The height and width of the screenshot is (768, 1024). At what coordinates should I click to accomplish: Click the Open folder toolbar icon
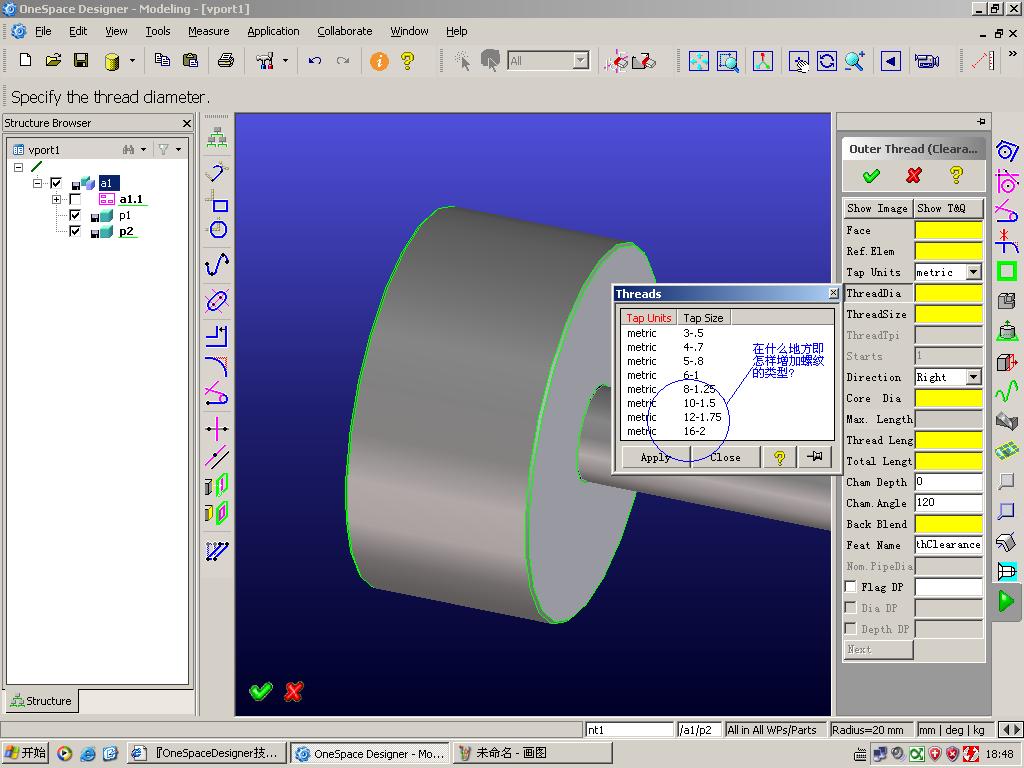click(x=53, y=61)
